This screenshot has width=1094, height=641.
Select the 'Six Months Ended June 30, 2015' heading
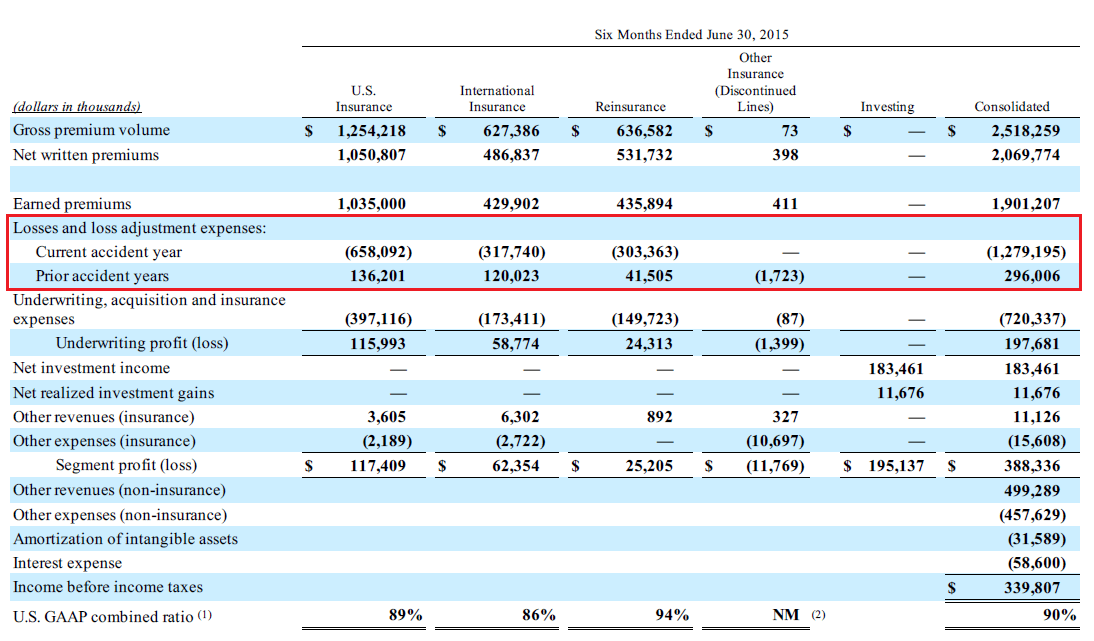691,34
